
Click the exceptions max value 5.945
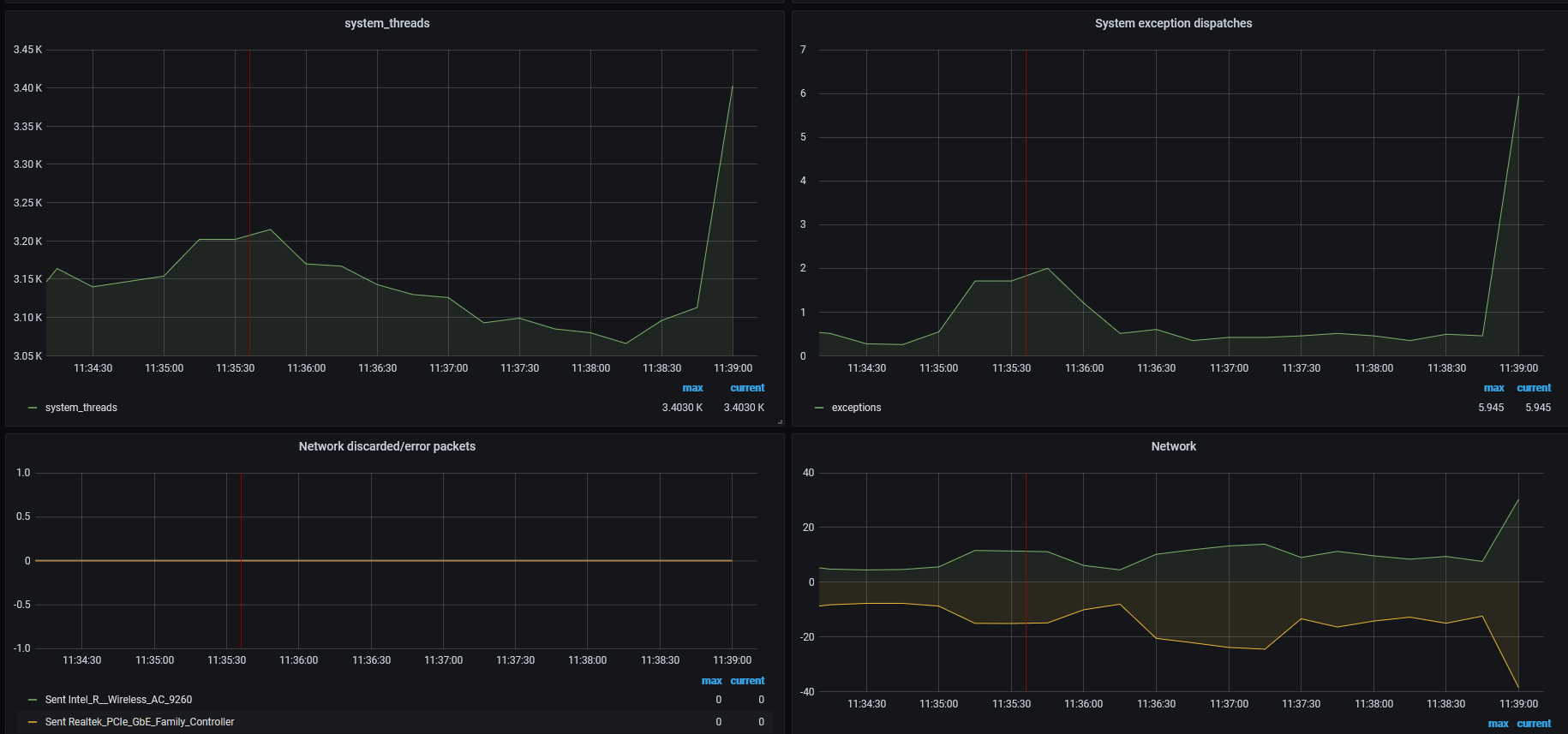[x=1491, y=408]
